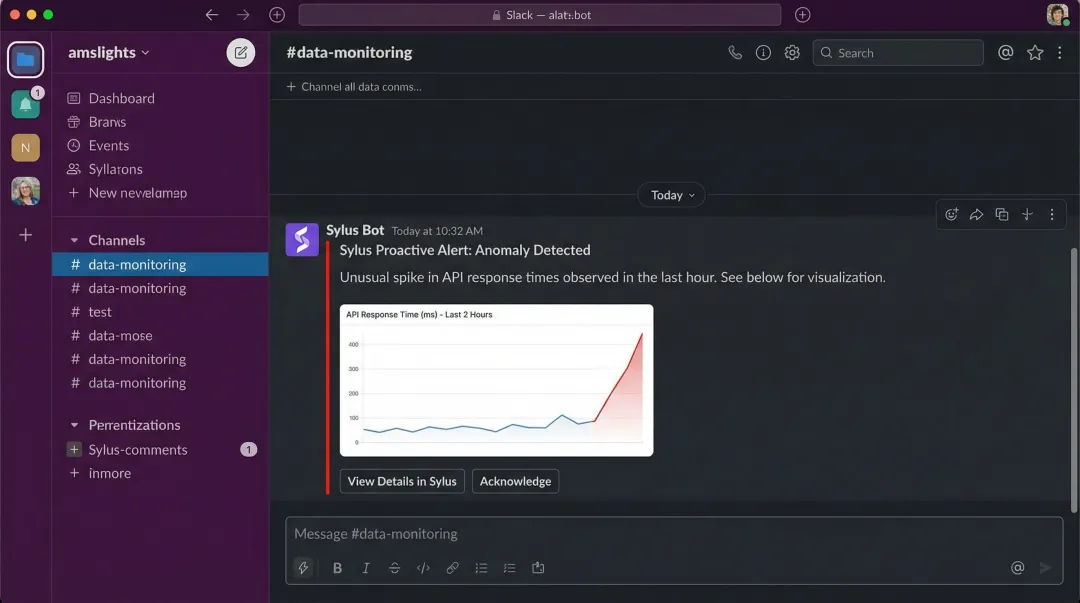
Task: Save the message for later
Action: (x=1026, y=214)
